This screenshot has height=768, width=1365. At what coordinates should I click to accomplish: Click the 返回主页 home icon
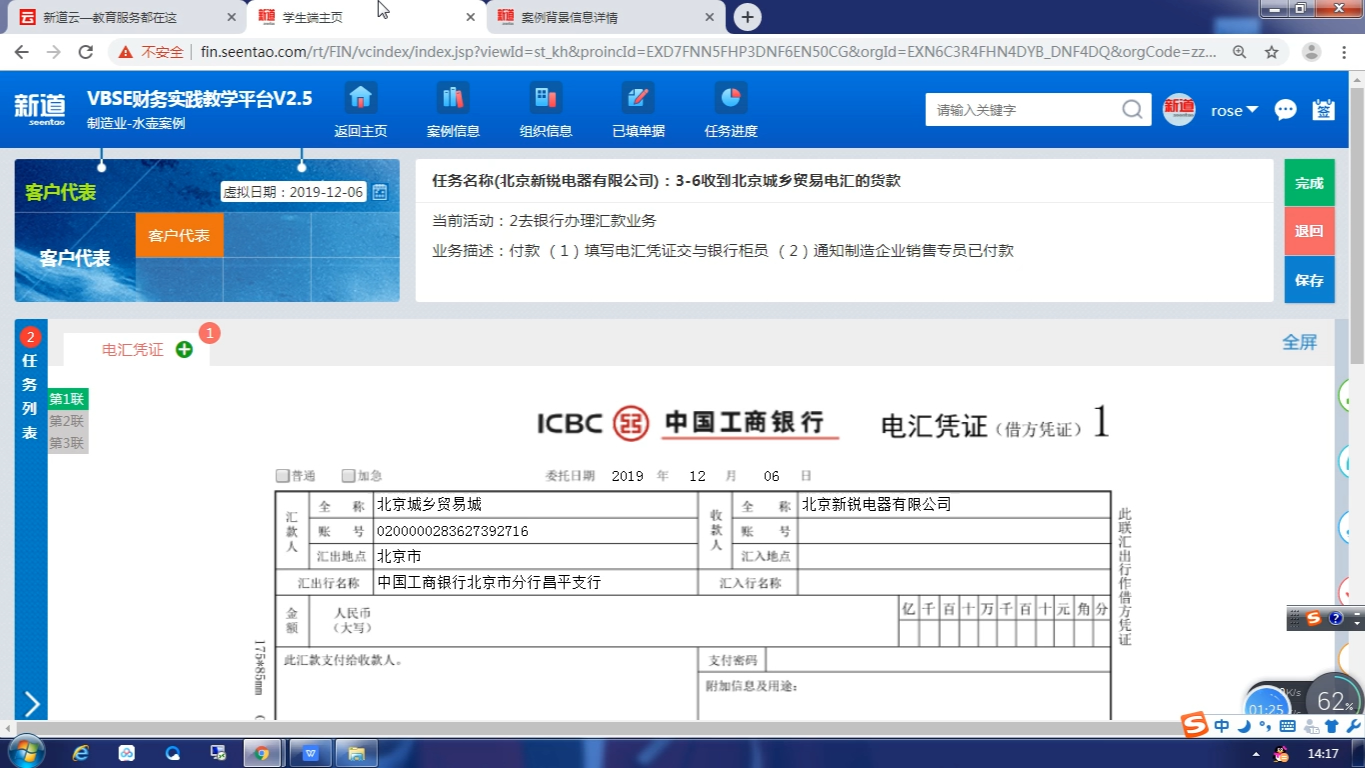tap(360, 98)
